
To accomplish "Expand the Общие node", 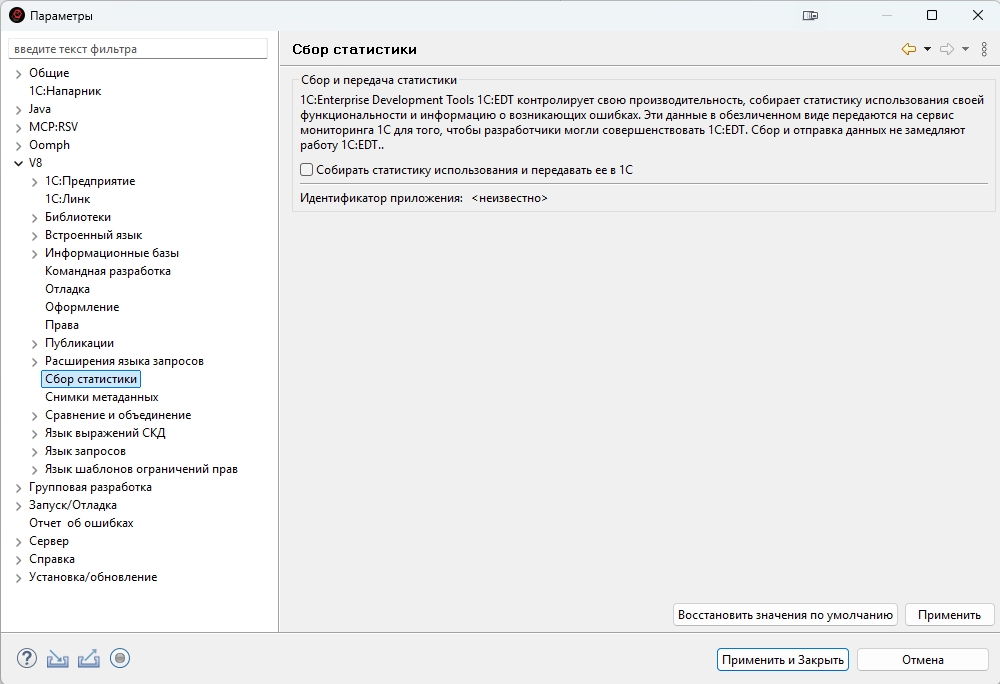I will (18, 74).
